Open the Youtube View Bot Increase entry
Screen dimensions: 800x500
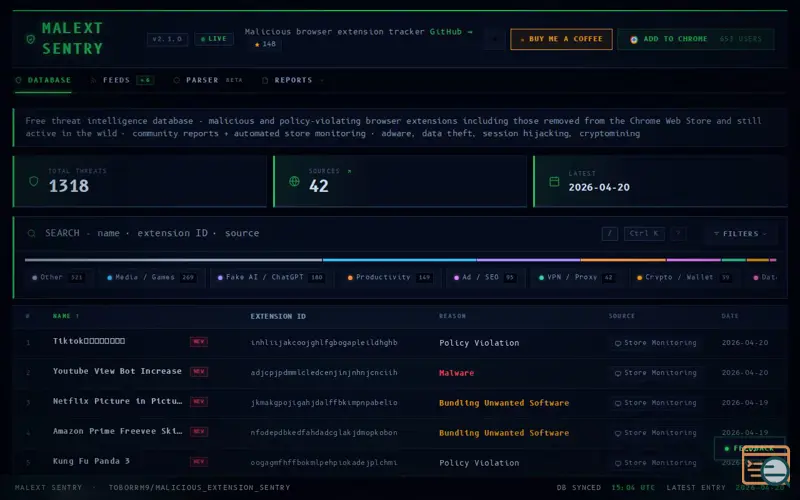point(117,371)
